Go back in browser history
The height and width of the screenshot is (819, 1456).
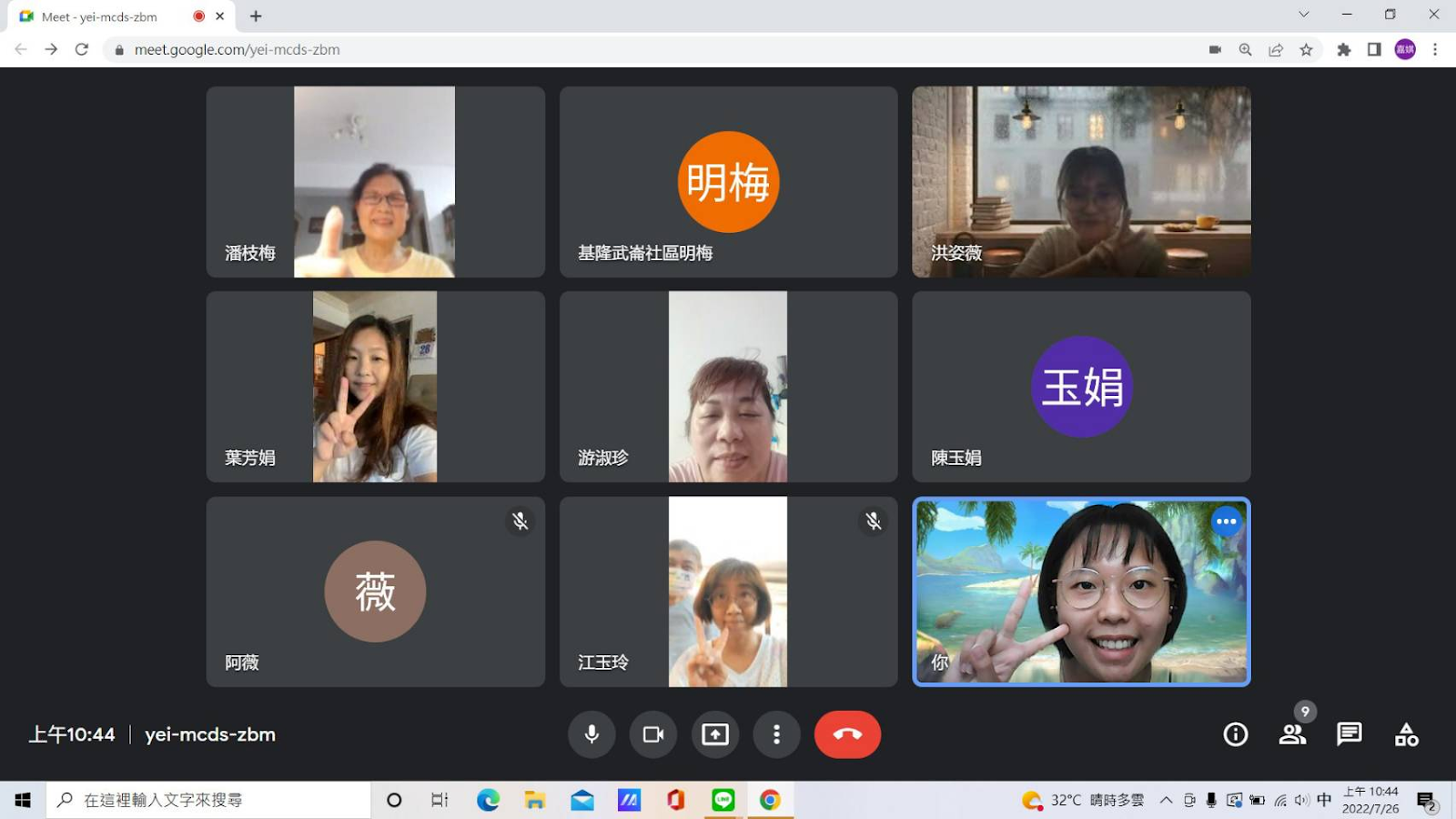click(x=21, y=50)
